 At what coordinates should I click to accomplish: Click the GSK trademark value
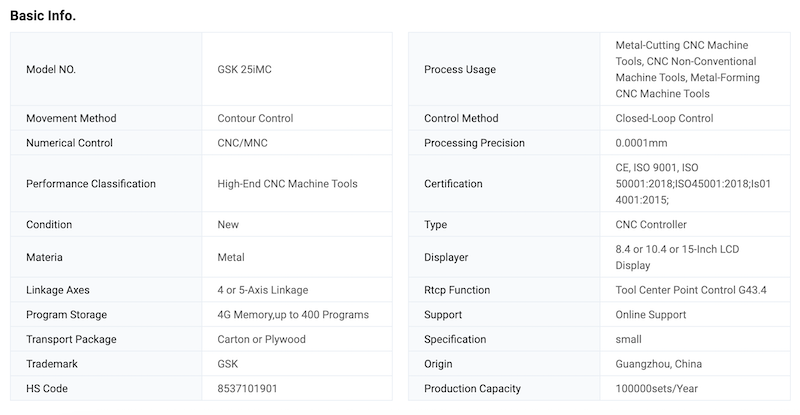228,364
